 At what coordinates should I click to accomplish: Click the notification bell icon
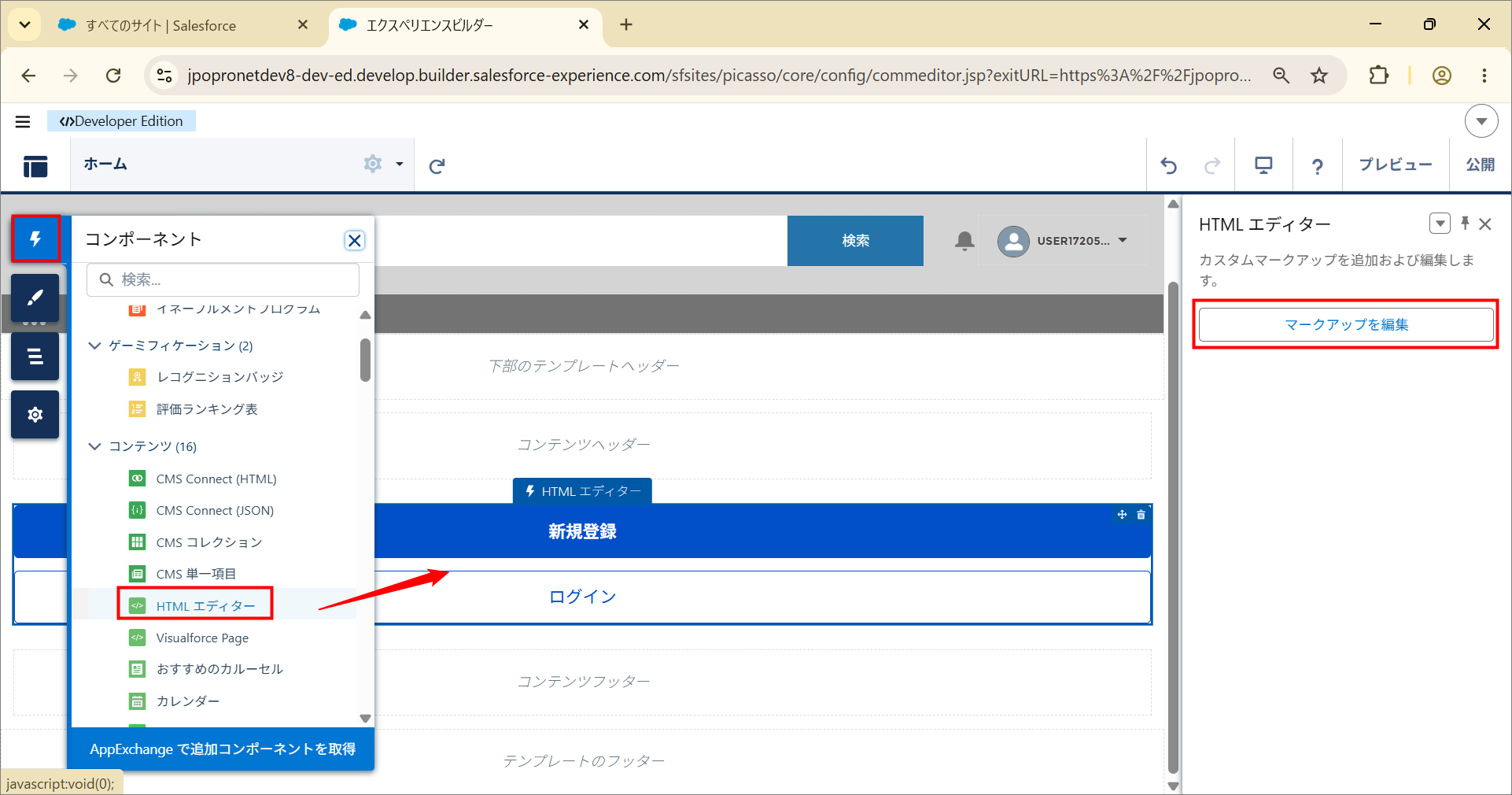click(x=964, y=241)
